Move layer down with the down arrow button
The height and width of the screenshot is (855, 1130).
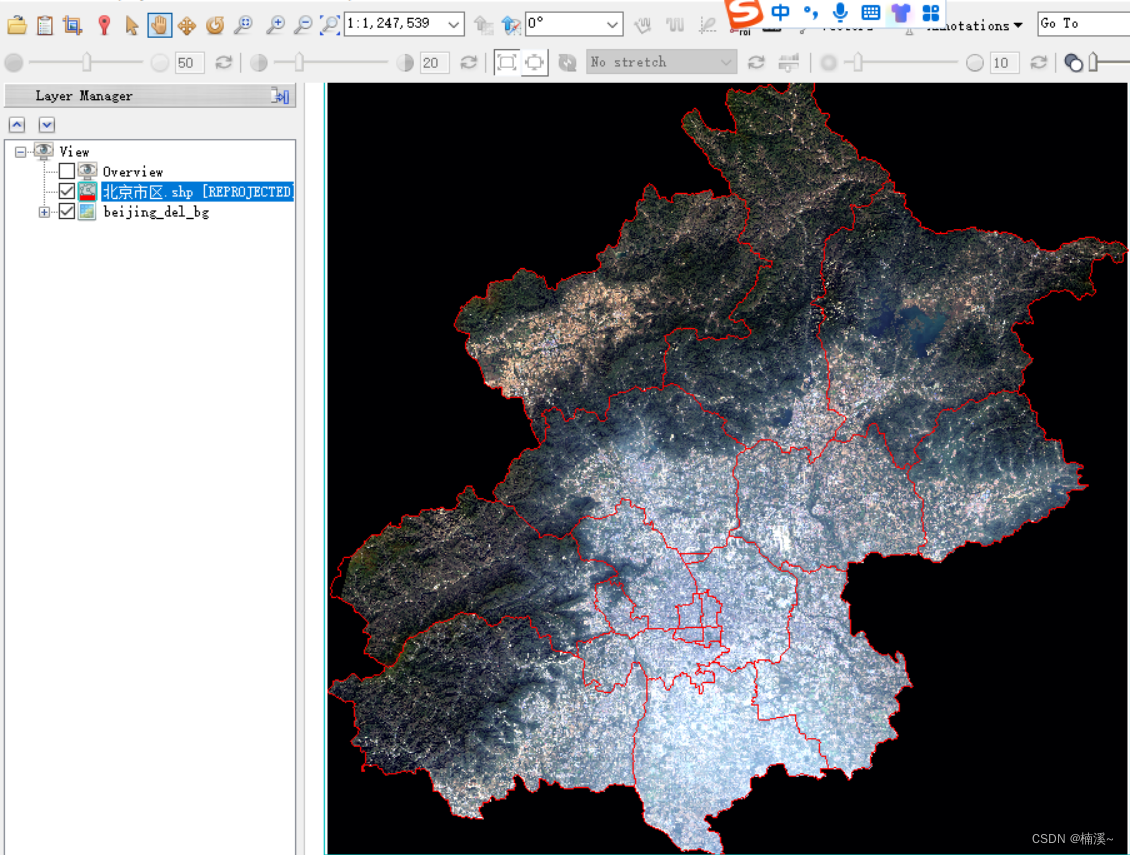tap(47, 125)
